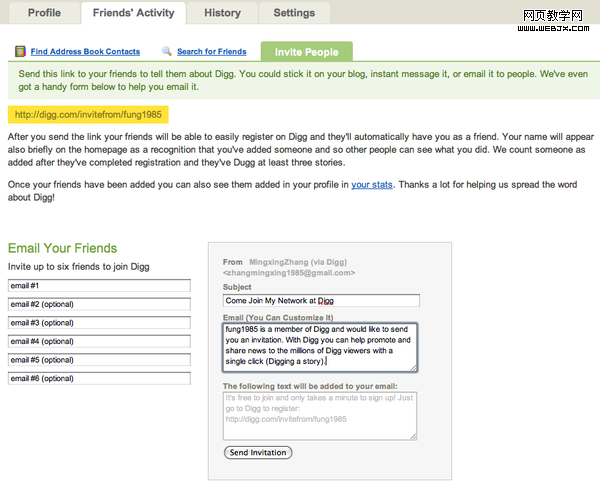The height and width of the screenshot is (481, 600).
Task: Select the Invite People tab
Action: tap(306, 52)
